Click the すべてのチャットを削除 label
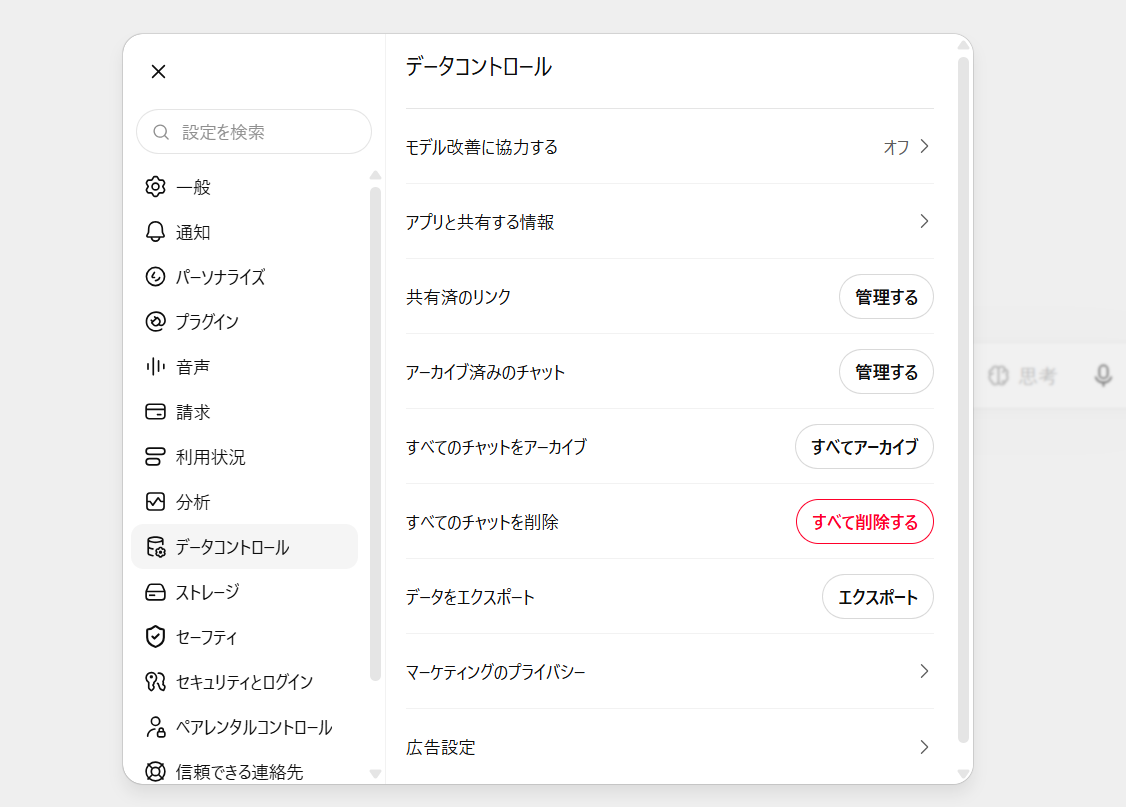The image size is (1126, 807). click(482, 522)
